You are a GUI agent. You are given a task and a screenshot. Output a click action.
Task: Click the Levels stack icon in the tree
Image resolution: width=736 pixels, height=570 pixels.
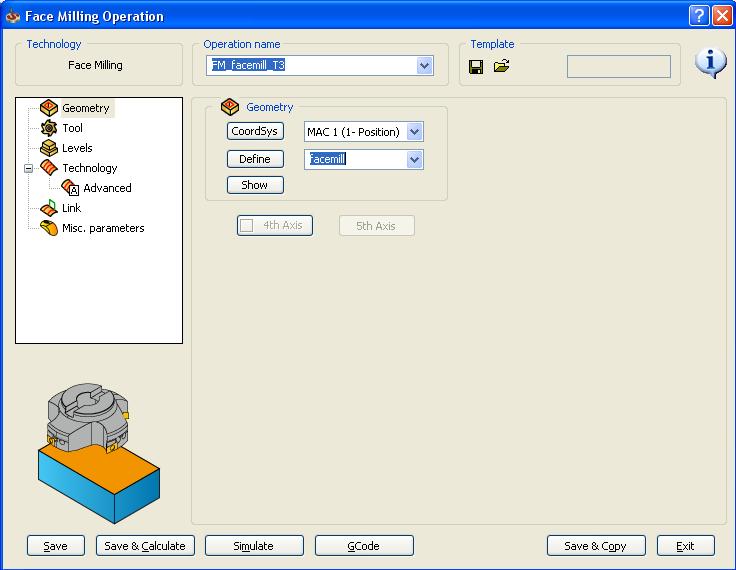[x=49, y=148]
